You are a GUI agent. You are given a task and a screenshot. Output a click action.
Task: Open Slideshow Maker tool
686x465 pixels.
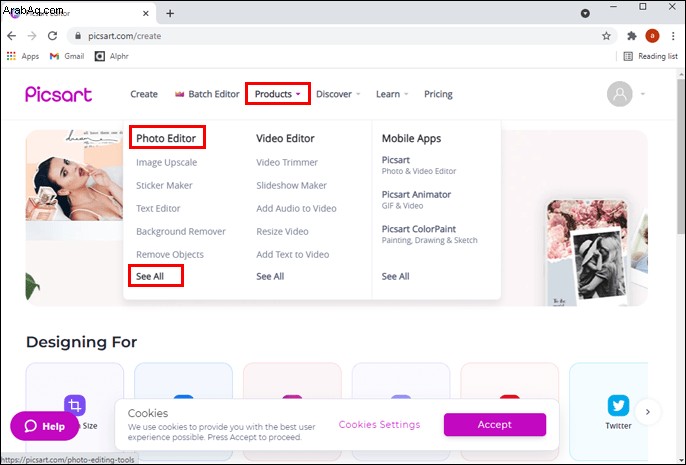291,185
